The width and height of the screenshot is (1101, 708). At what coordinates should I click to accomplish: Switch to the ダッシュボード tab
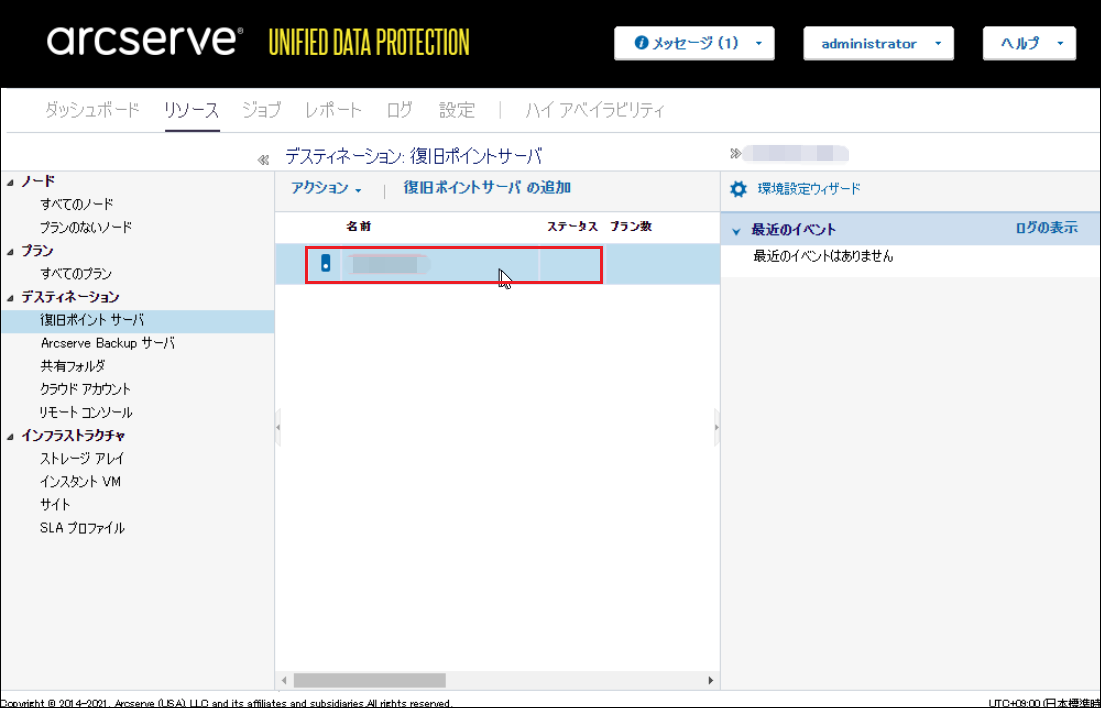(92, 110)
